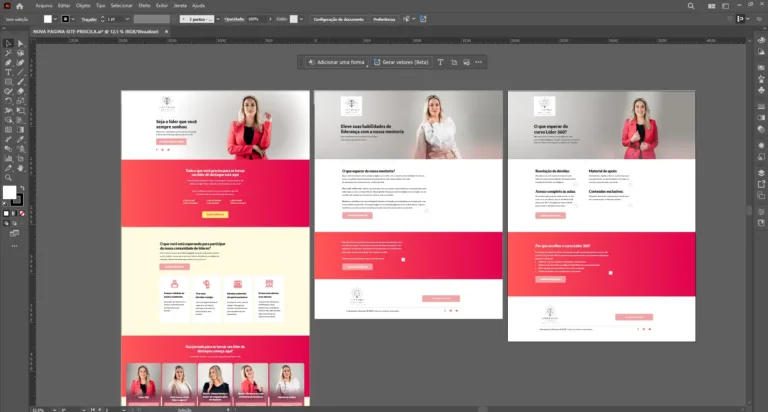Open the align-to dropdown in control bar
Image resolution: width=768 pixels, height=412 pixels.
(748, 19)
